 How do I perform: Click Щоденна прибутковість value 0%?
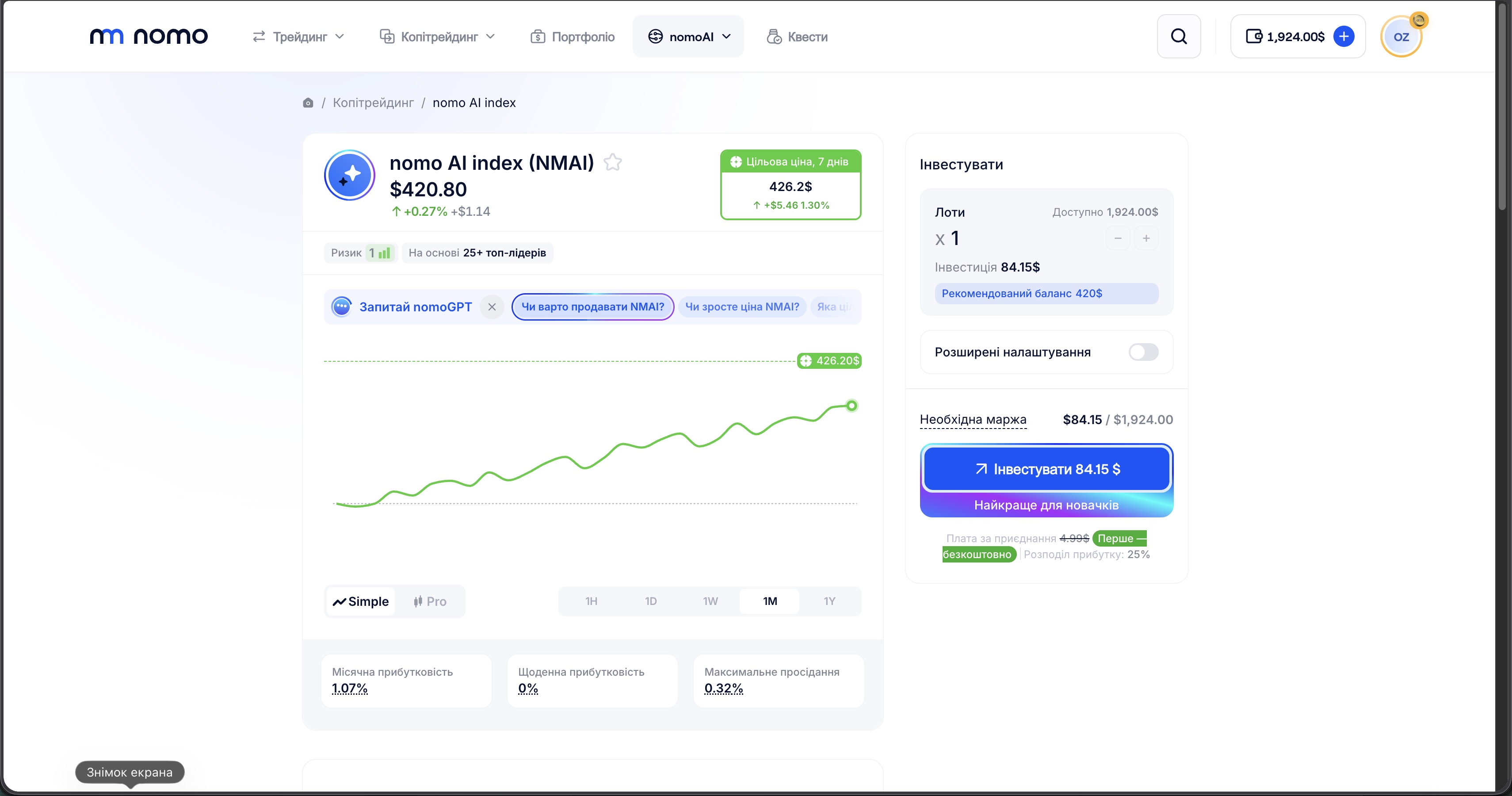pyautogui.click(x=528, y=688)
